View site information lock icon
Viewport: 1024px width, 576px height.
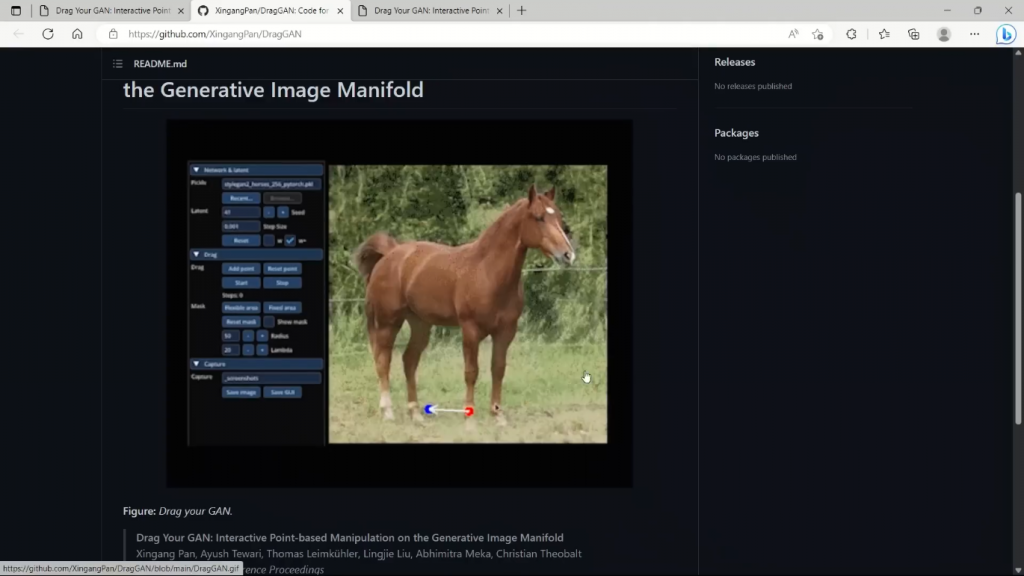point(113,34)
